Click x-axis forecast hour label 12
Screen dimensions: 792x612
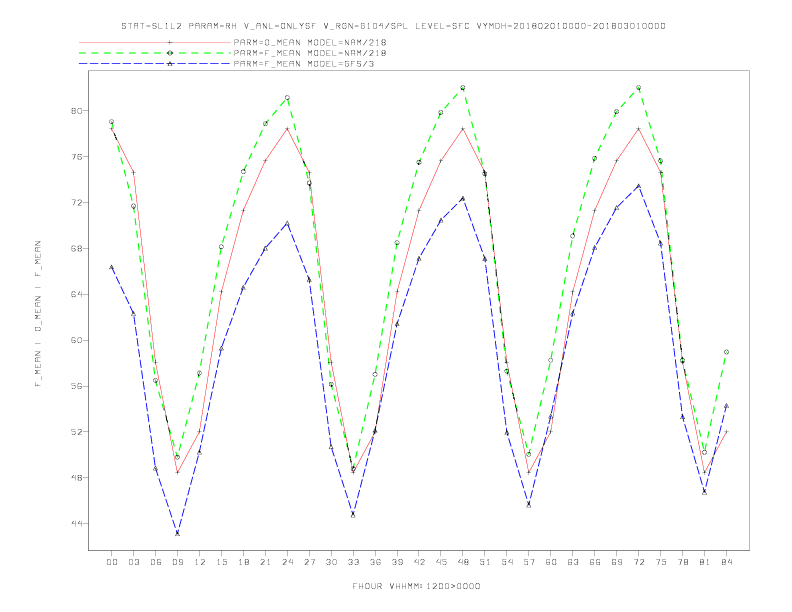click(x=200, y=562)
